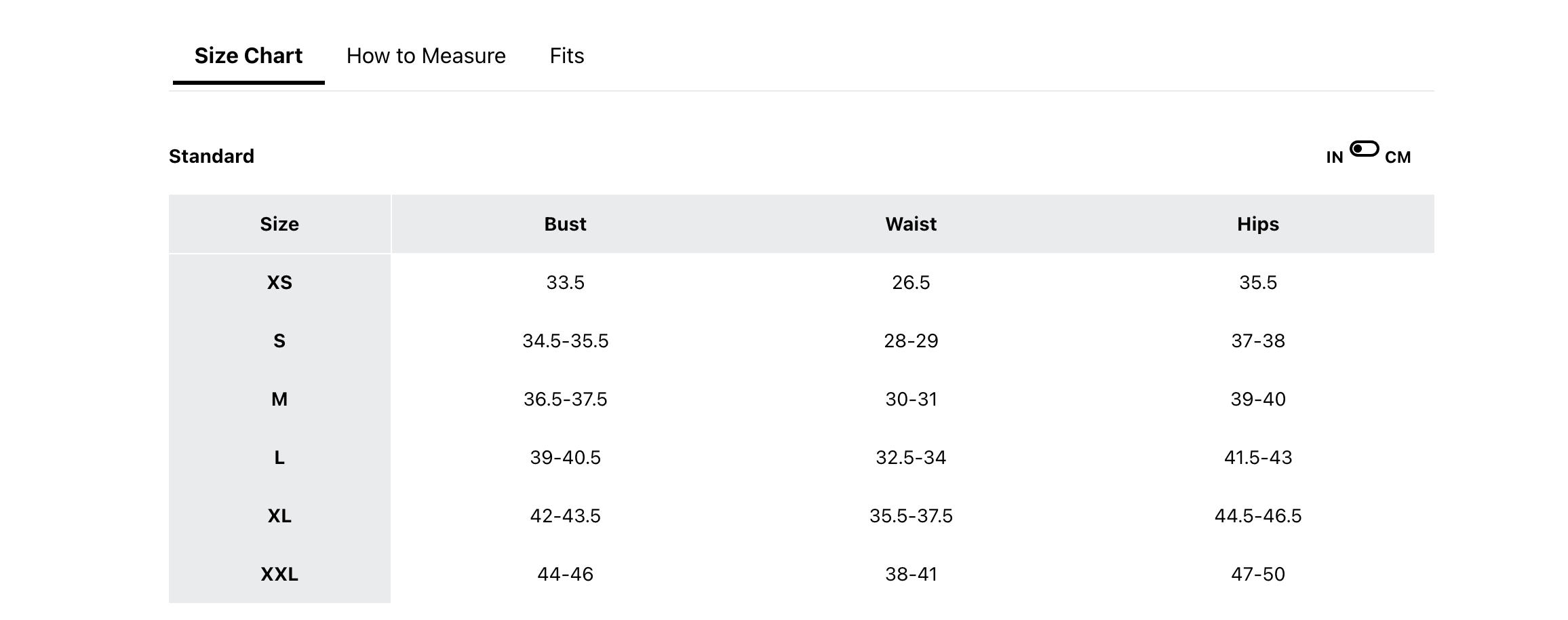Click the XXL hips value 47-50

click(1258, 575)
